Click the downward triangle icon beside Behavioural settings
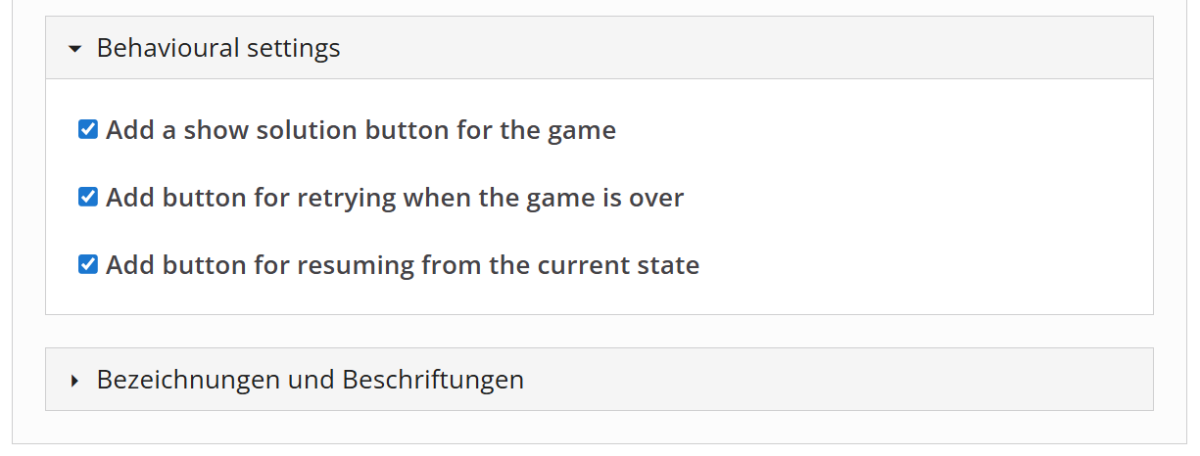 tap(76, 48)
